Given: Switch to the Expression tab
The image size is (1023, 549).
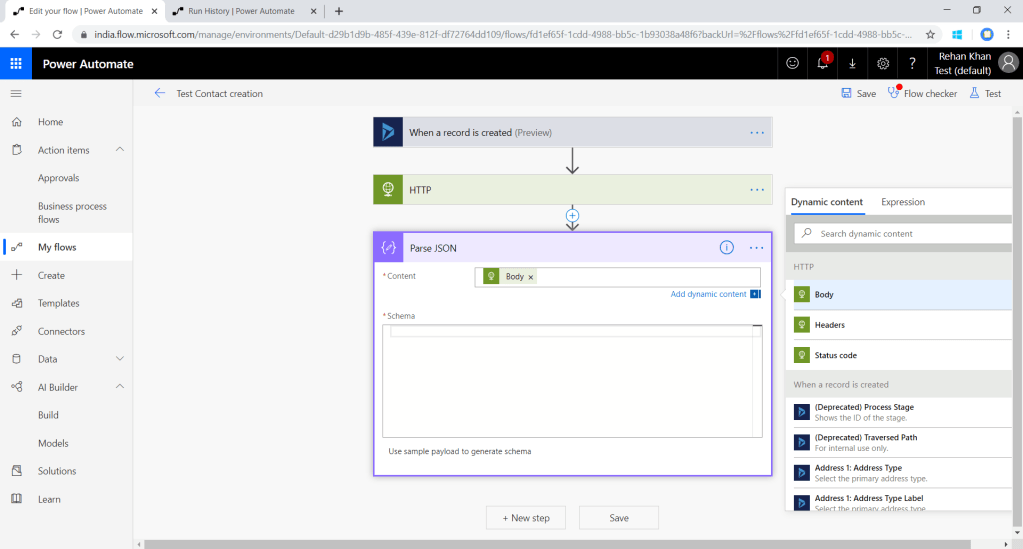Looking at the screenshot, I should (902, 202).
